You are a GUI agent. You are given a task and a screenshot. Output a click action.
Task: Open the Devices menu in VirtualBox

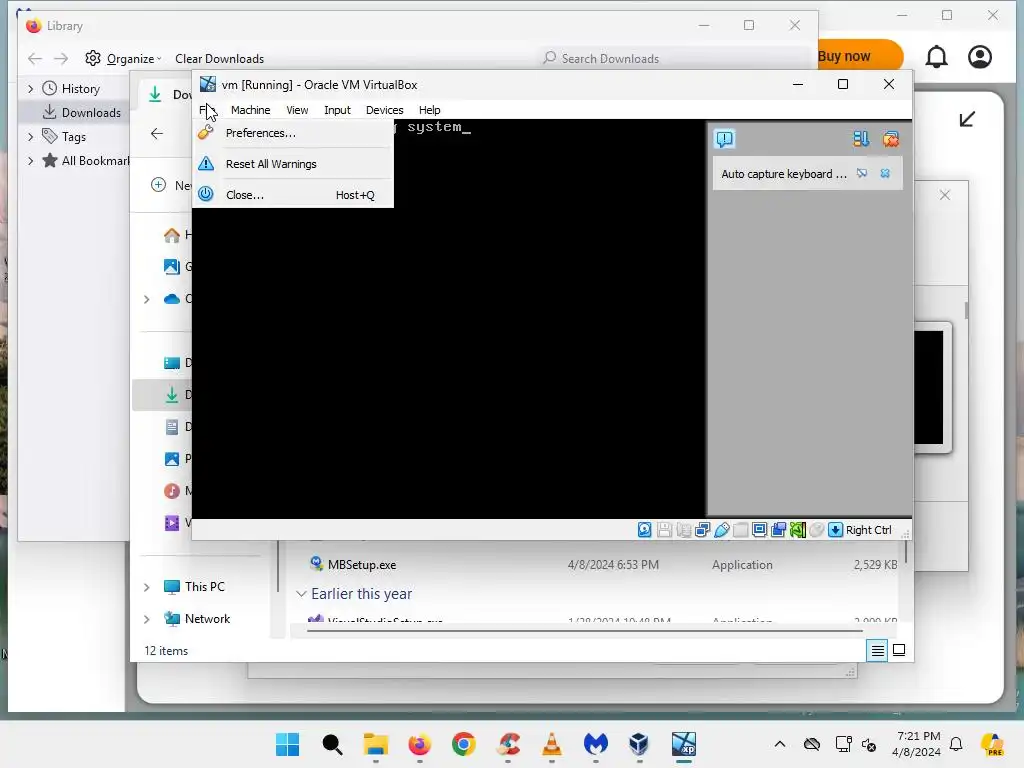(385, 110)
